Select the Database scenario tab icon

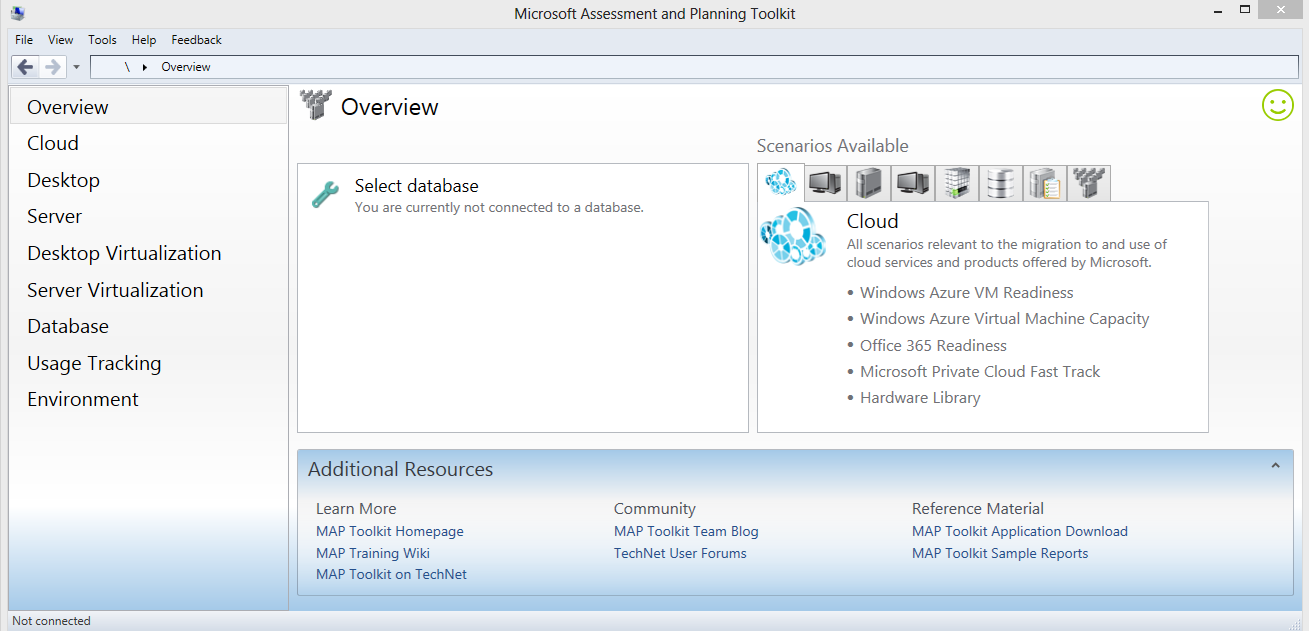[1001, 183]
